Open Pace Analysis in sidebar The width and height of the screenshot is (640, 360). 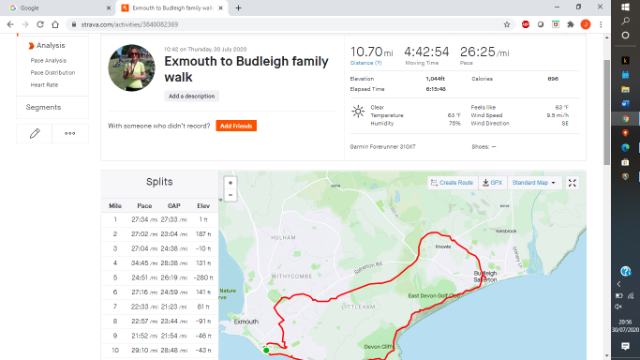coord(49,60)
